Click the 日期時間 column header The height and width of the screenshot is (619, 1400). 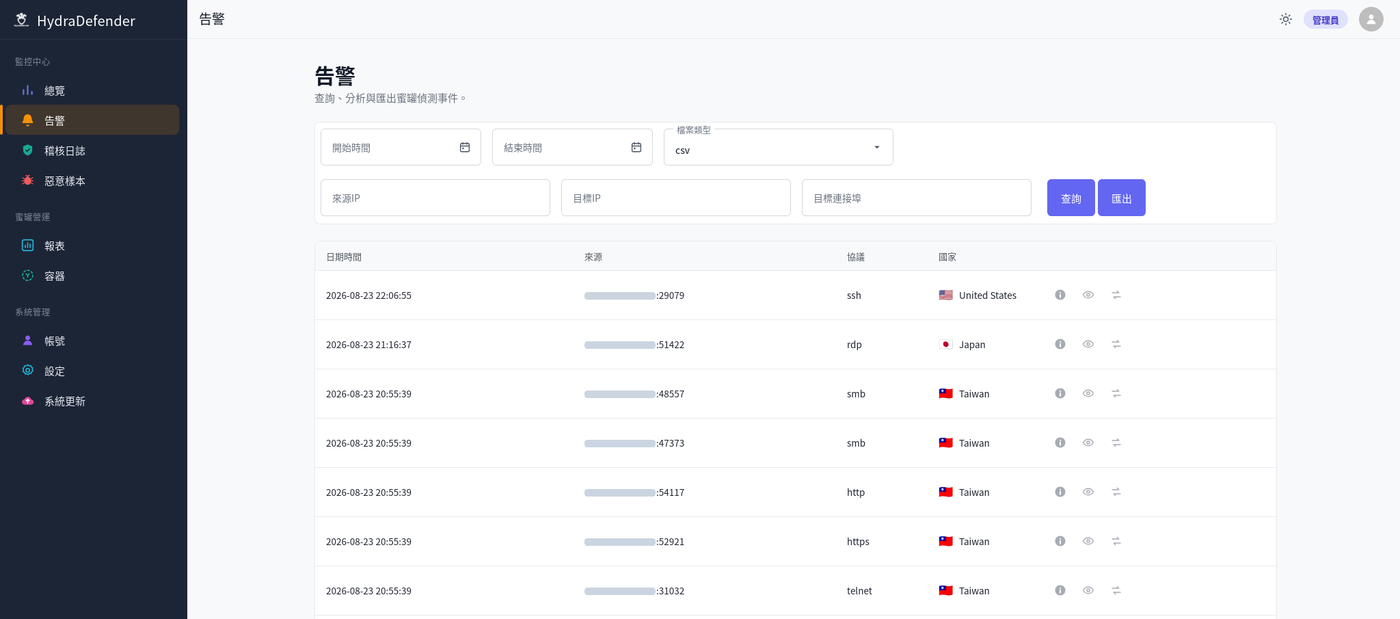pyautogui.click(x=344, y=257)
